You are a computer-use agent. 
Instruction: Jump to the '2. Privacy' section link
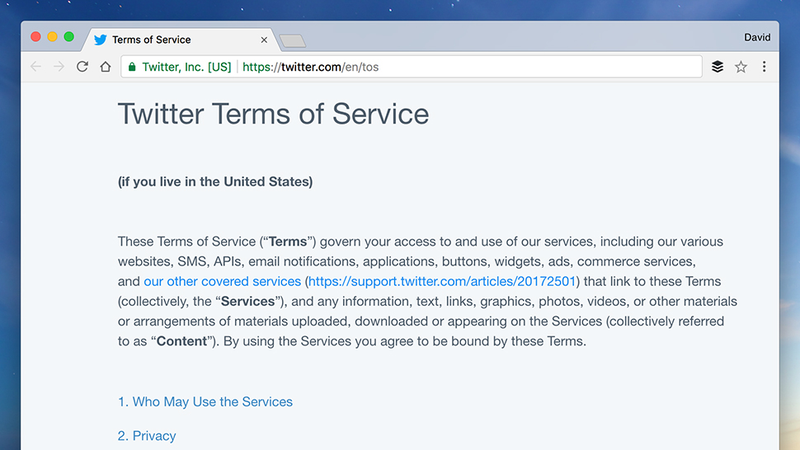[x=147, y=436]
